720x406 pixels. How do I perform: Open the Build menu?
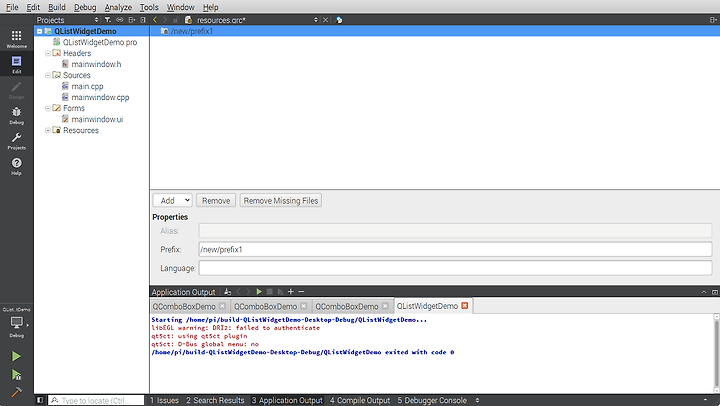coord(57,7)
